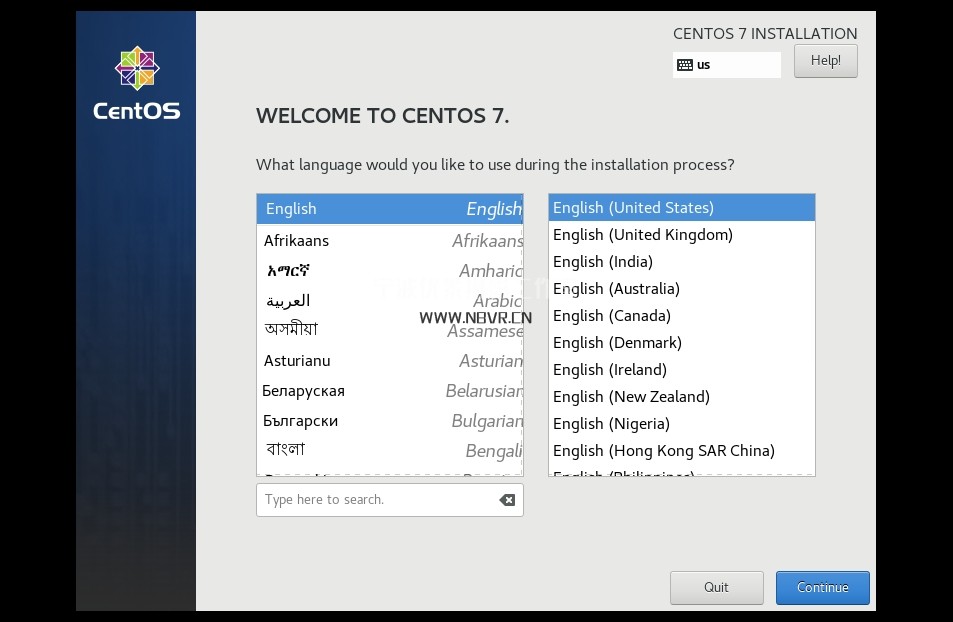
Task: Choose Belarusian language row
Action: tap(389, 391)
